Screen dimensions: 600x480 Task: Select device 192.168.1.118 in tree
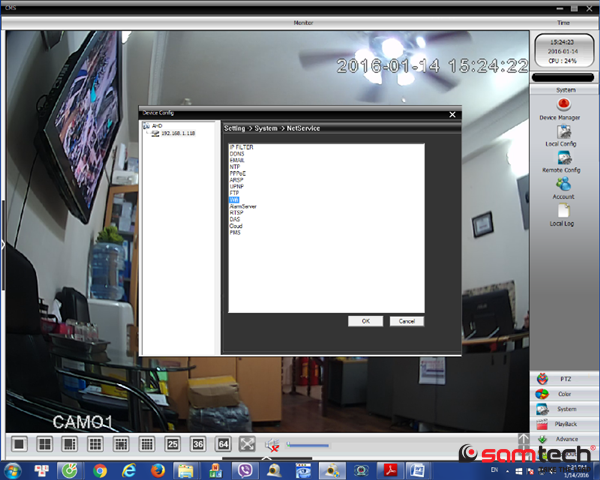click(x=177, y=132)
